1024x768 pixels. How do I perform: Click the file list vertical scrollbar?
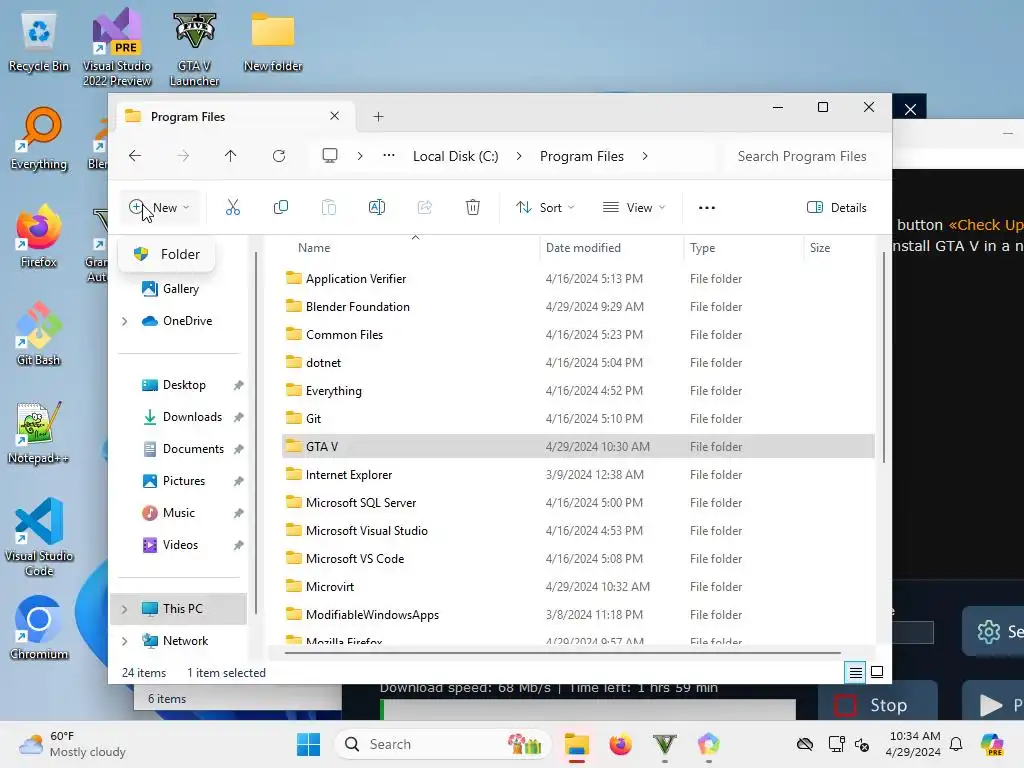coord(884,358)
